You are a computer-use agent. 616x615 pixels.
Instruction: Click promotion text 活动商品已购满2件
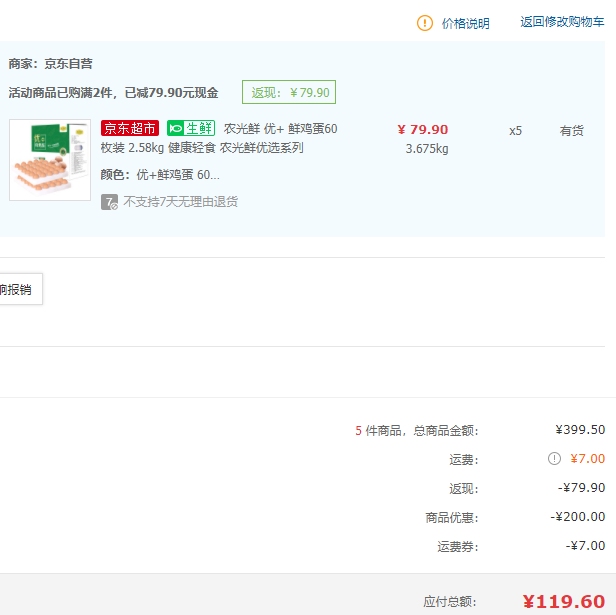(x=60, y=93)
